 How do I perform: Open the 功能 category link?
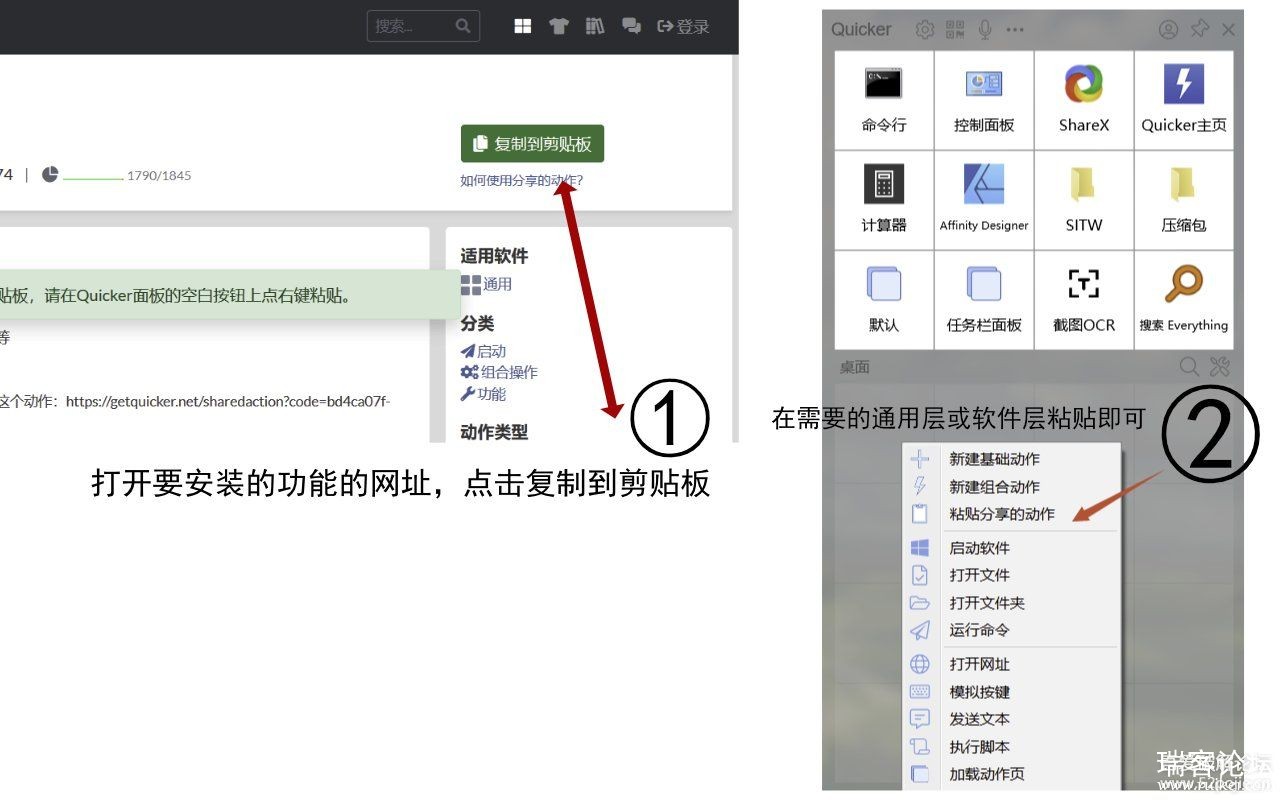[483, 394]
